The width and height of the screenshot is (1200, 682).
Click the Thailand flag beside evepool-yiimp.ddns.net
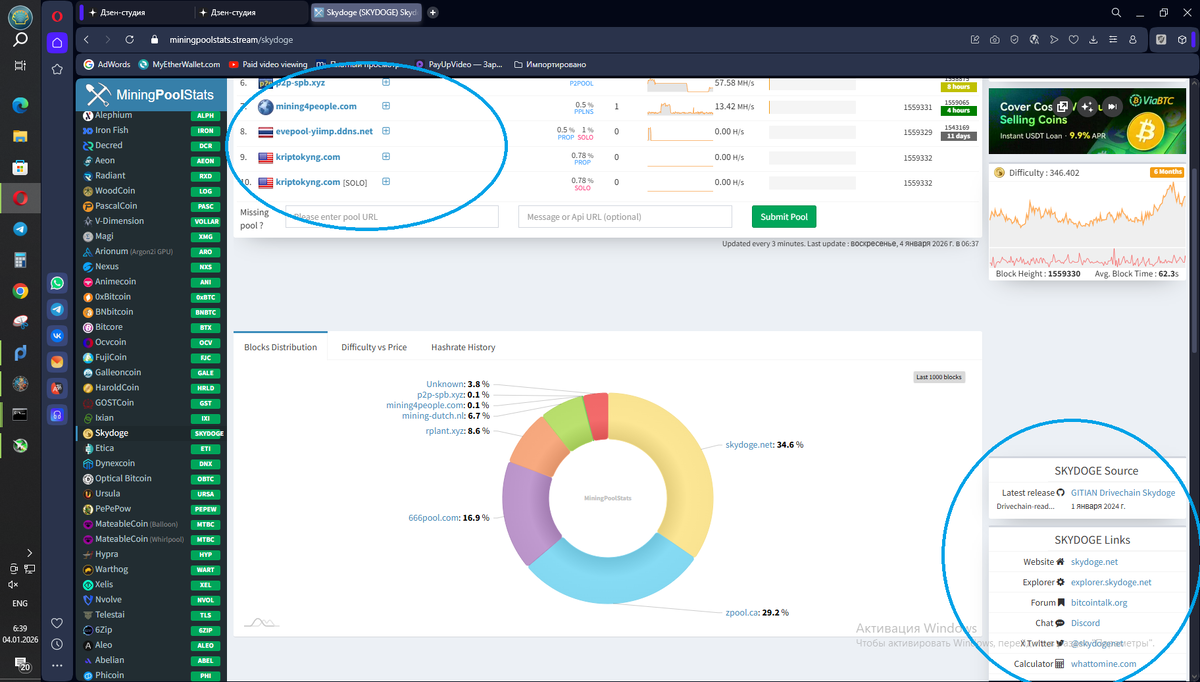point(264,132)
